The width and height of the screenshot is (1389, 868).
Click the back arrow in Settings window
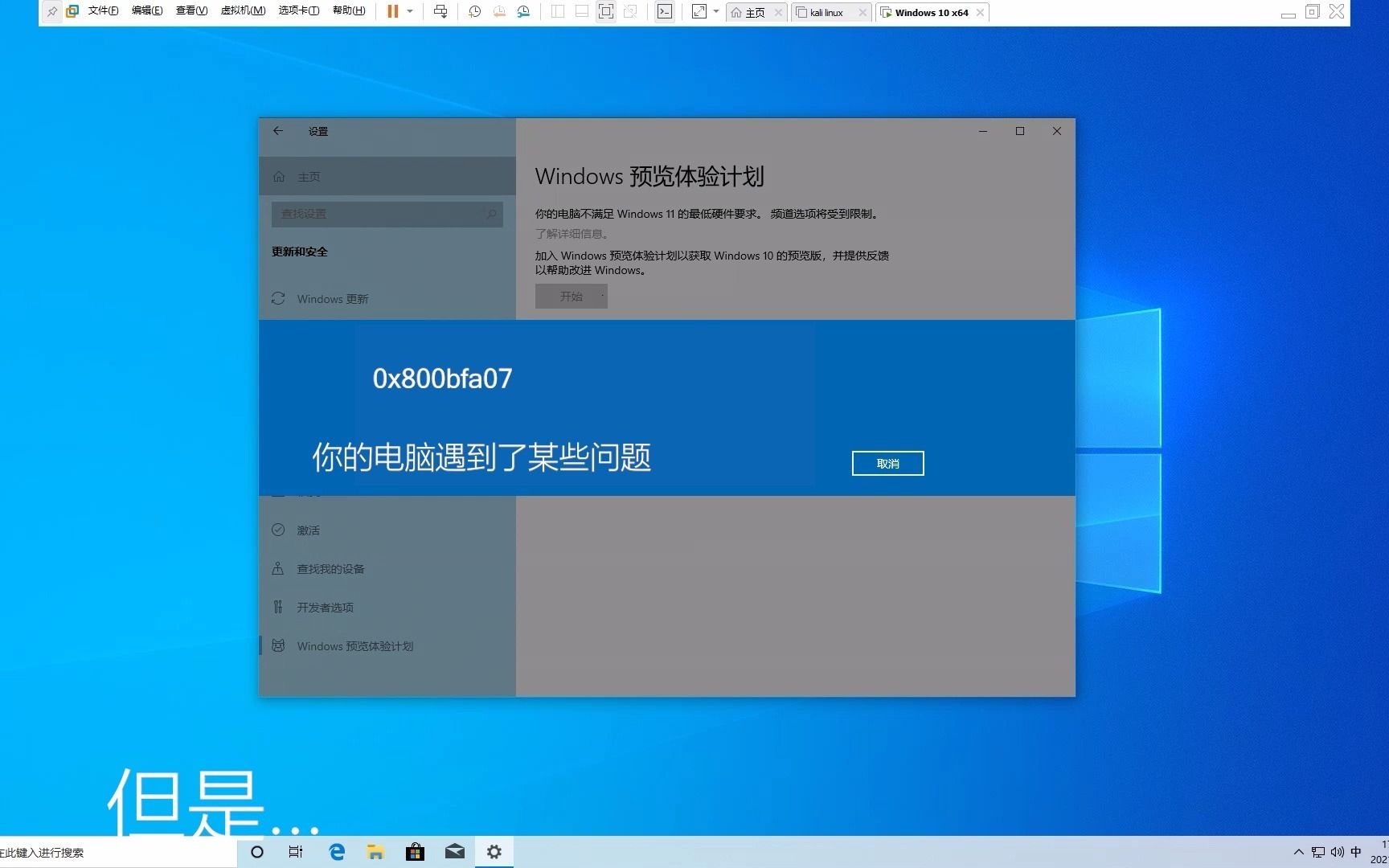click(278, 131)
